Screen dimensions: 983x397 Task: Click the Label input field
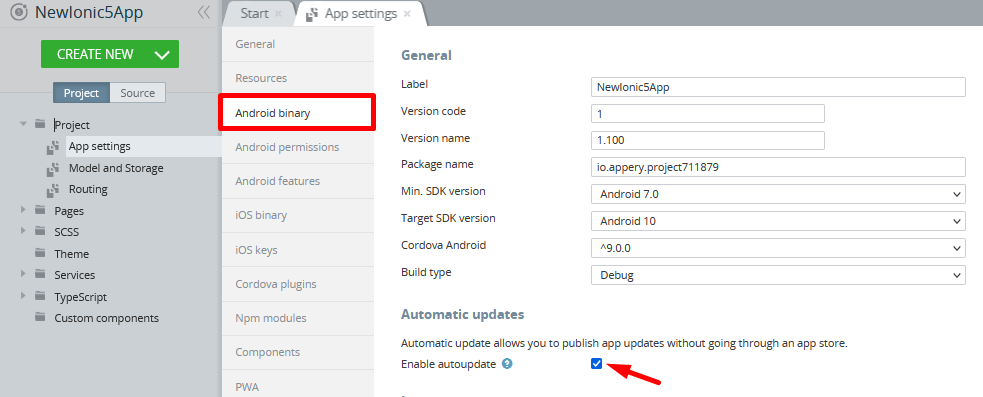(x=778, y=87)
